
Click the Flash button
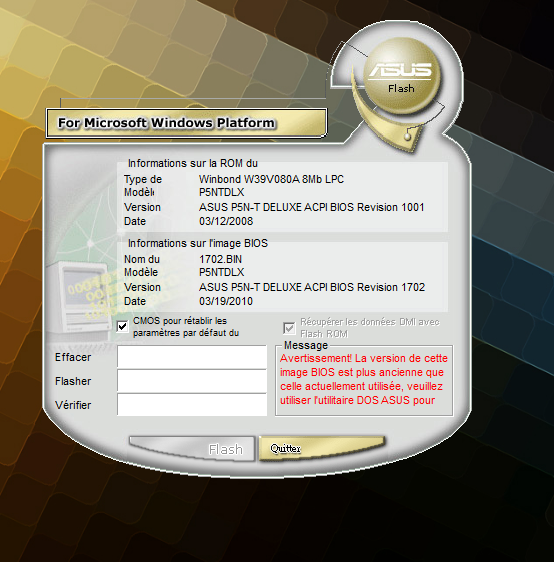click(192, 448)
